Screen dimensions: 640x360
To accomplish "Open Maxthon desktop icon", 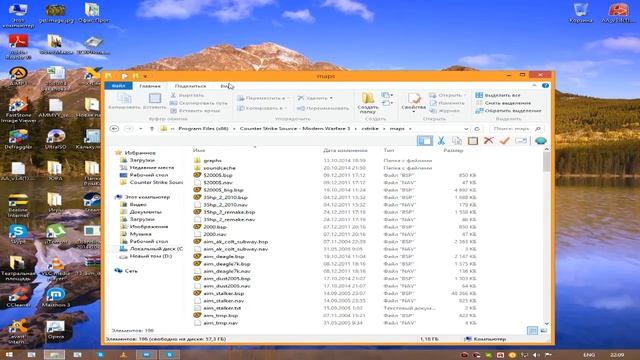I will pyautogui.click(x=56, y=297).
